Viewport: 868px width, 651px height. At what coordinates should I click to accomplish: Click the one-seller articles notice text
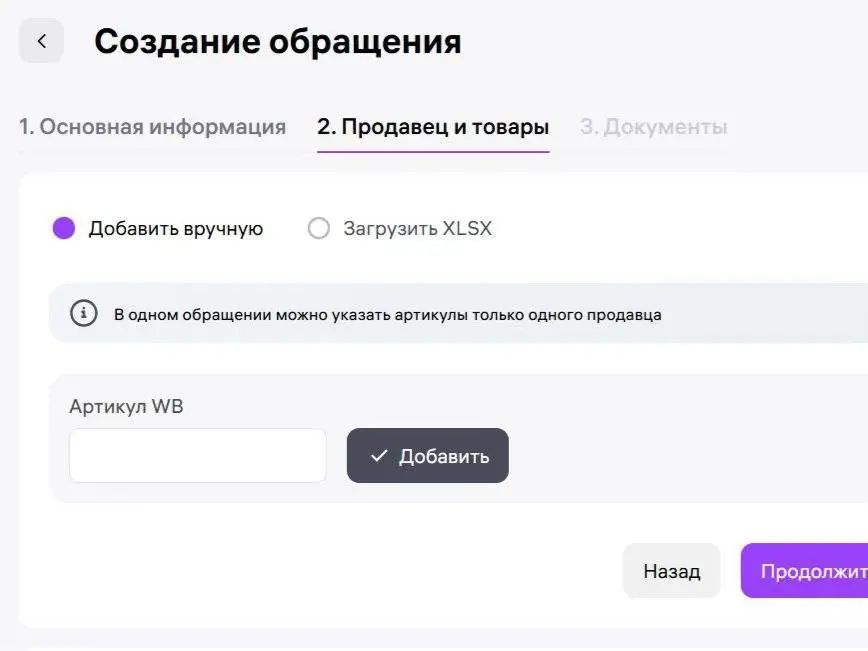point(388,315)
